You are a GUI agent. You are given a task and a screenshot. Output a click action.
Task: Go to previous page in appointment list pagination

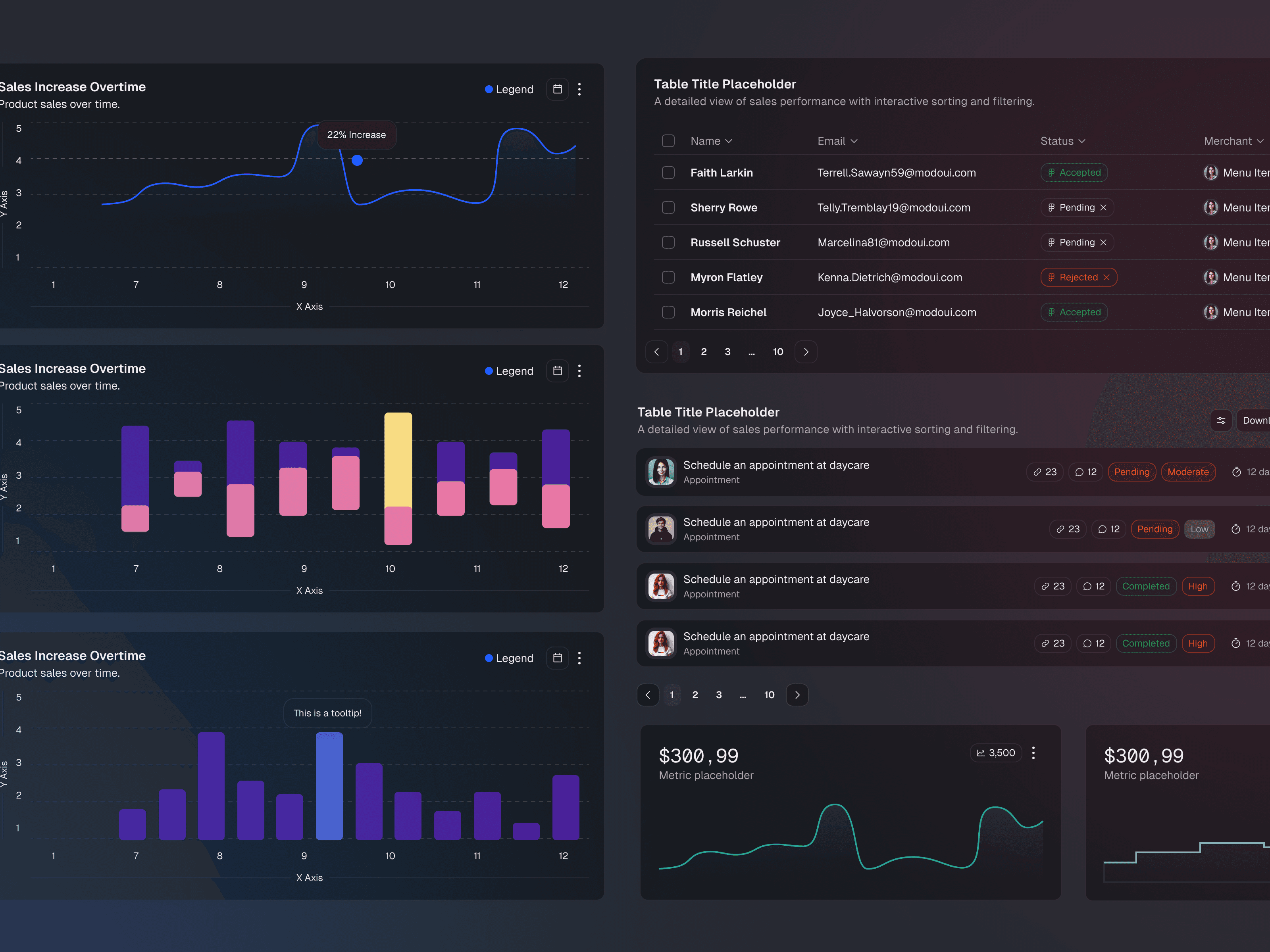tap(648, 695)
